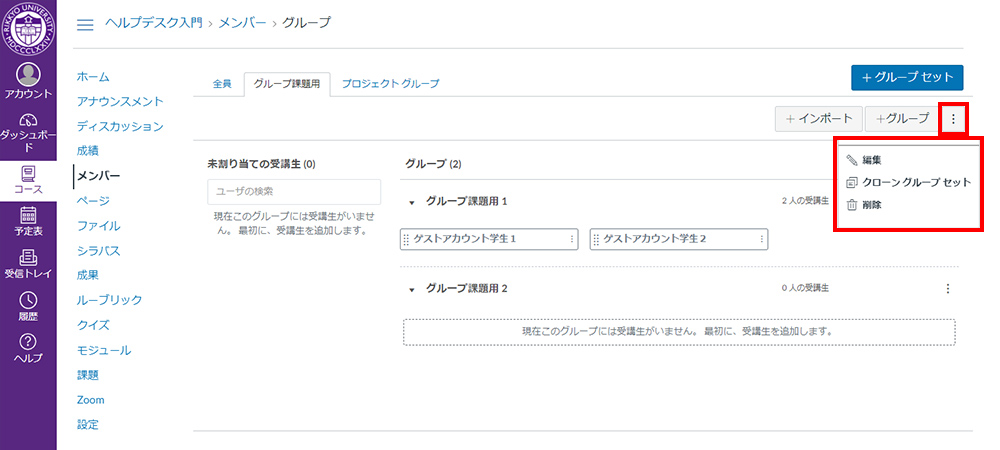Open the History (履歴) clock icon
Image resolution: width=1000 pixels, height=450 pixels.
pyautogui.click(x=28, y=306)
